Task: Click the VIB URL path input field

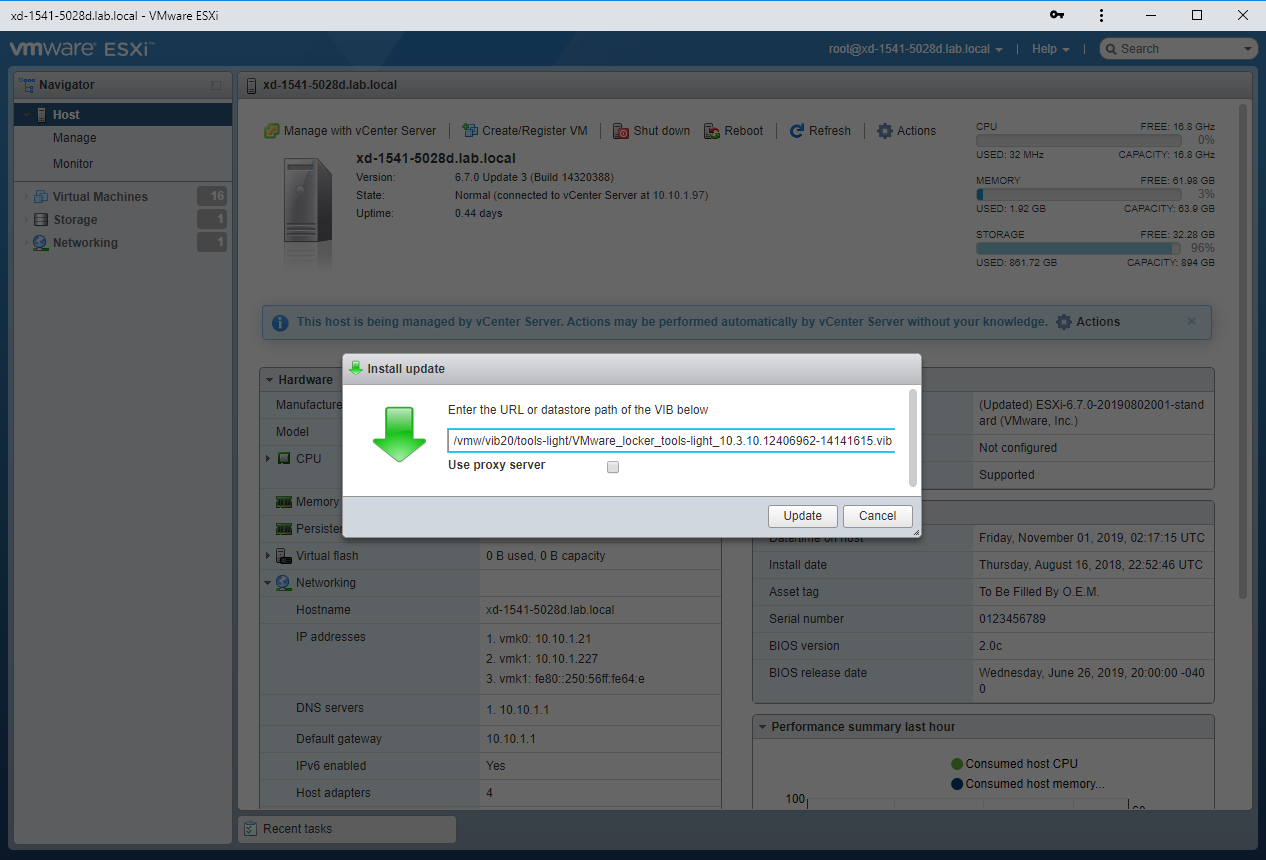Action: [671, 440]
